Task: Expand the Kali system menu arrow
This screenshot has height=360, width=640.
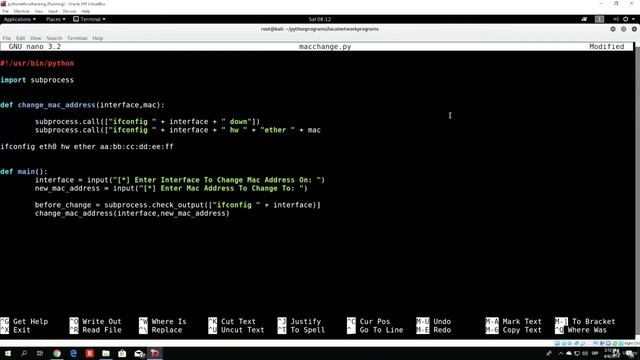Action: pyautogui.click(x=633, y=19)
